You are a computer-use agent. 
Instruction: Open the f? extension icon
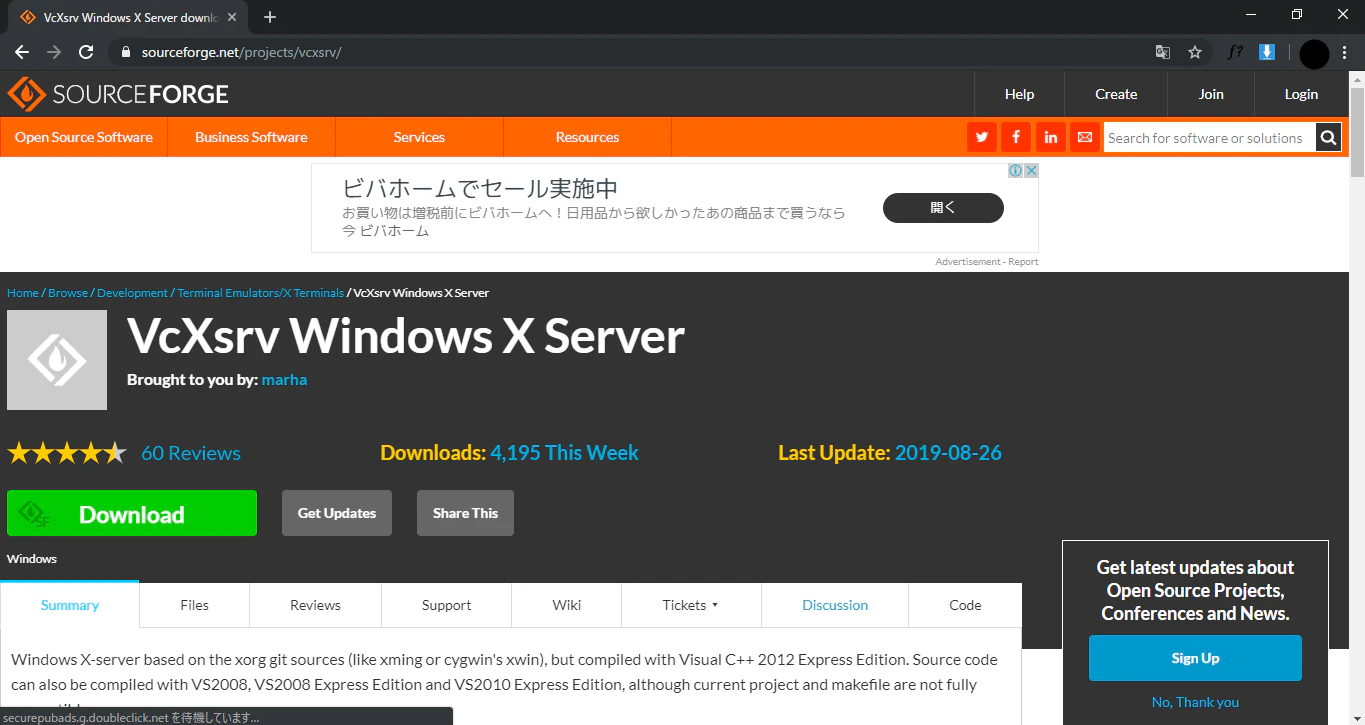click(1235, 52)
